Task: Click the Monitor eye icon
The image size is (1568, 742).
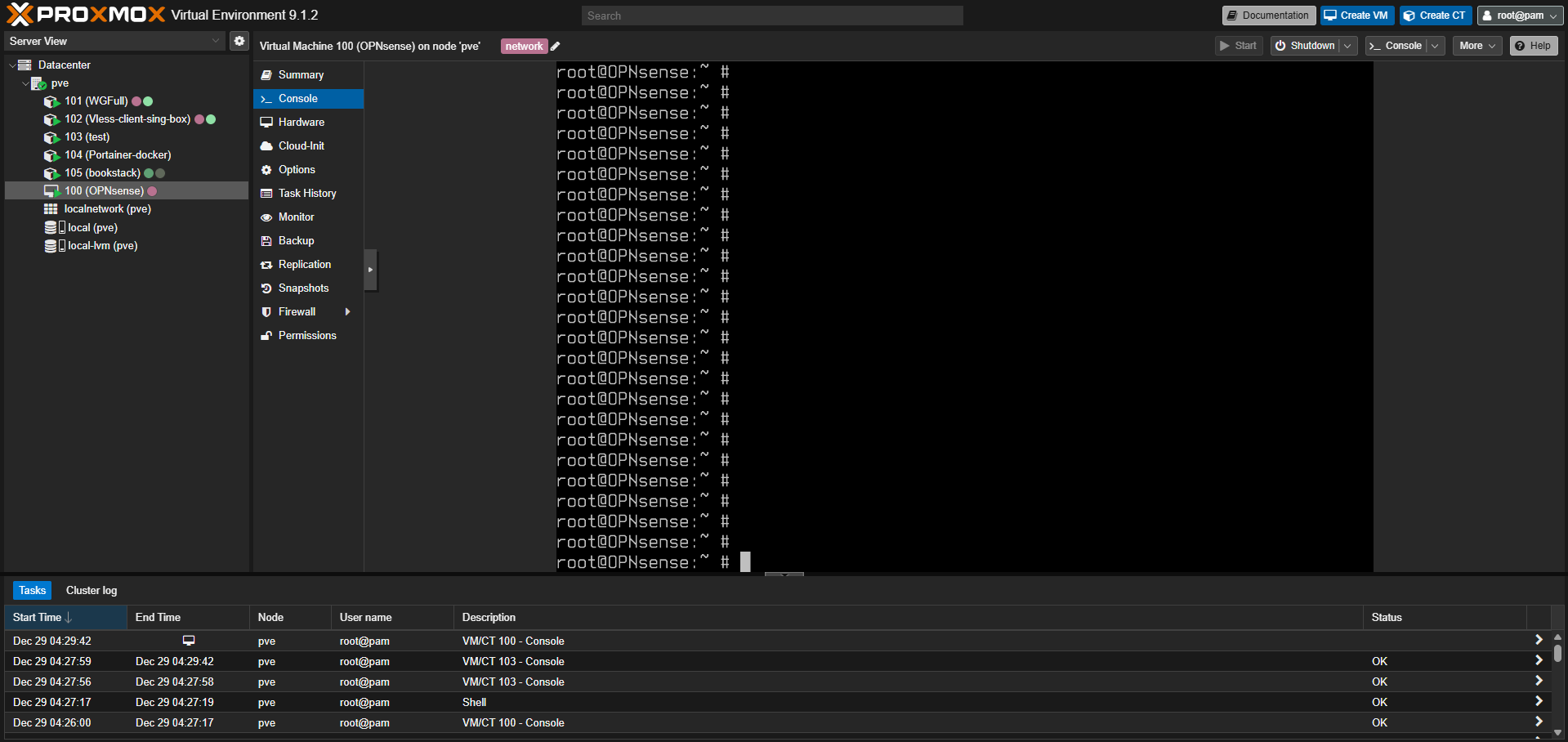Action: (x=266, y=217)
